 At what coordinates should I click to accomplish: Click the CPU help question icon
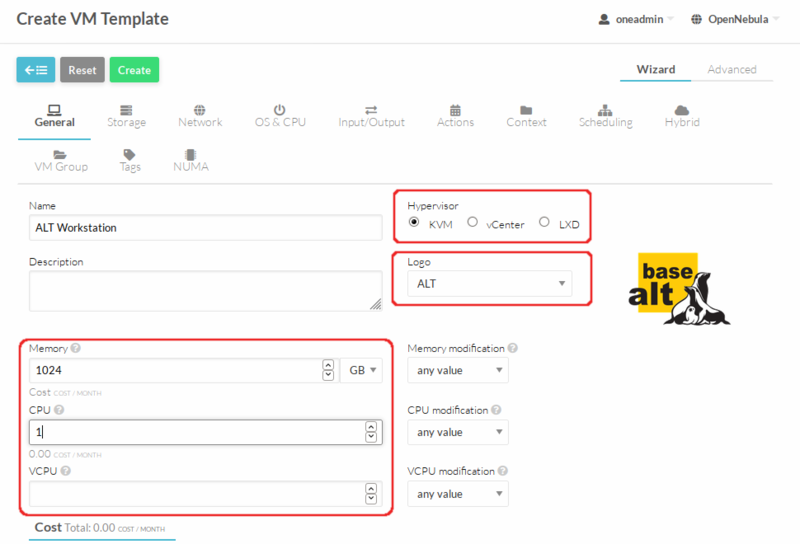59,410
